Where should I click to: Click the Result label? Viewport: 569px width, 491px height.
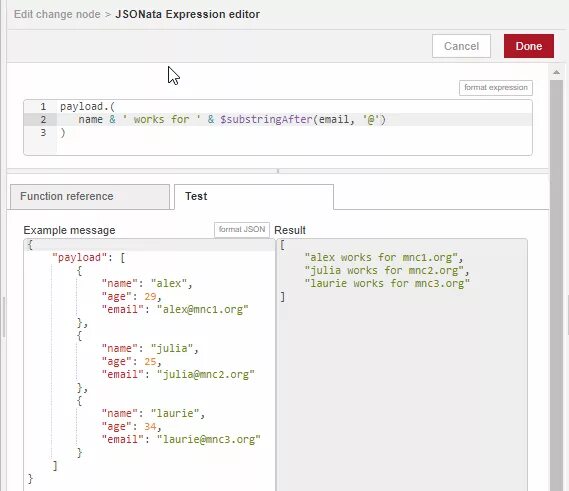click(290, 230)
